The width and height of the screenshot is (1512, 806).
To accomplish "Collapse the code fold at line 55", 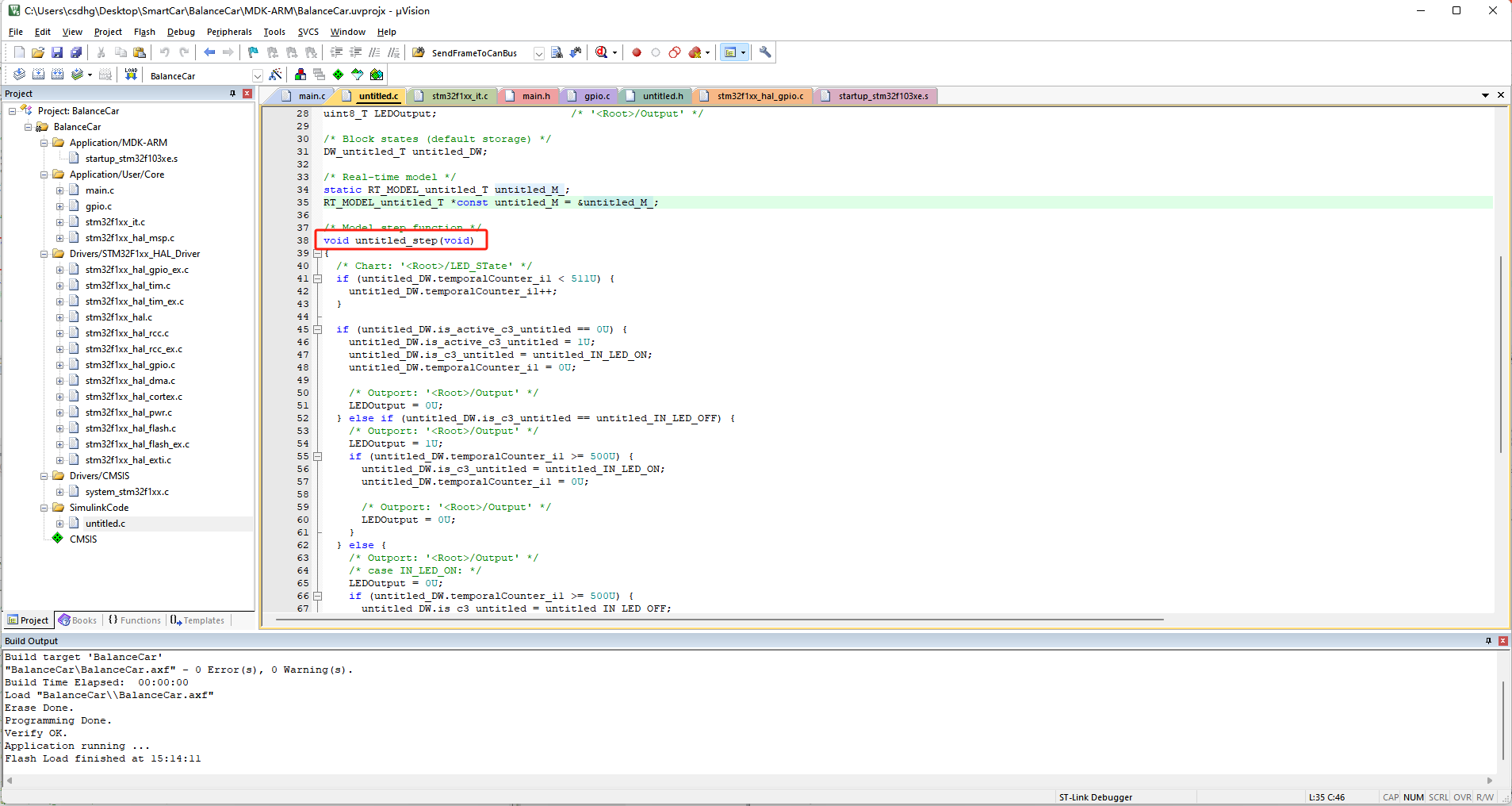I will pyautogui.click(x=317, y=456).
